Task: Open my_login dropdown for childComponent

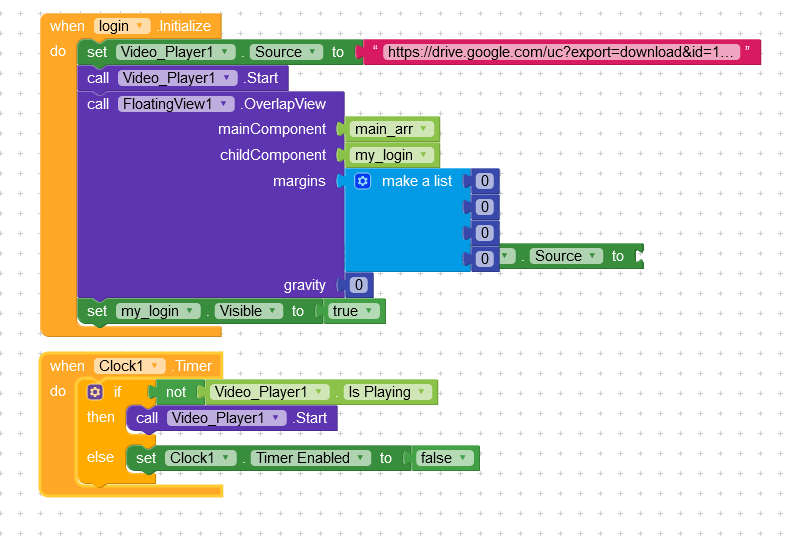Action: (x=391, y=155)
